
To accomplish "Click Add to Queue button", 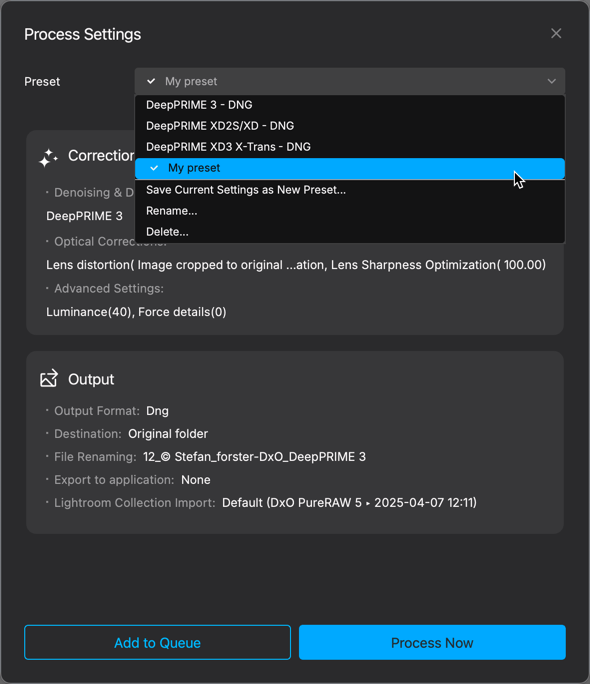I will click(x=157, y=643).
